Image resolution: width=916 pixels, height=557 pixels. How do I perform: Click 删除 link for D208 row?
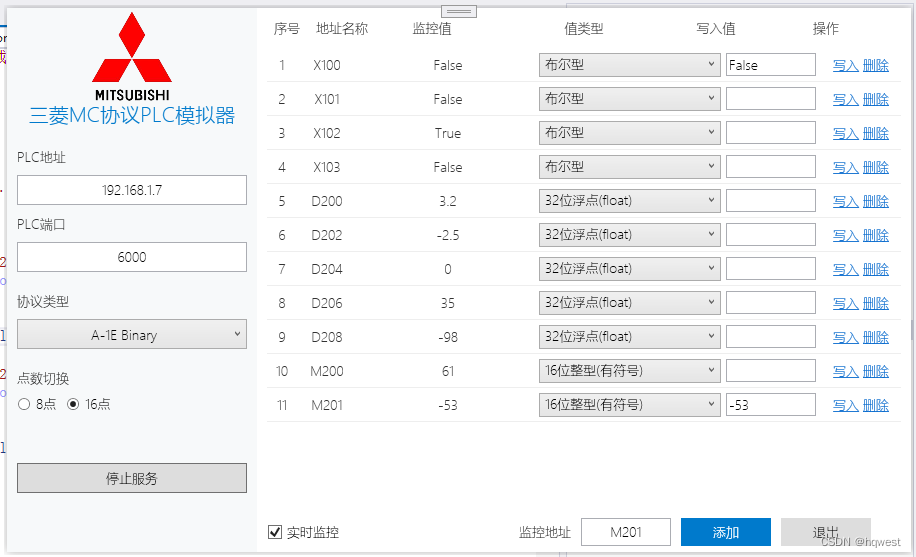pyautogui.click(x=876, y=337)
